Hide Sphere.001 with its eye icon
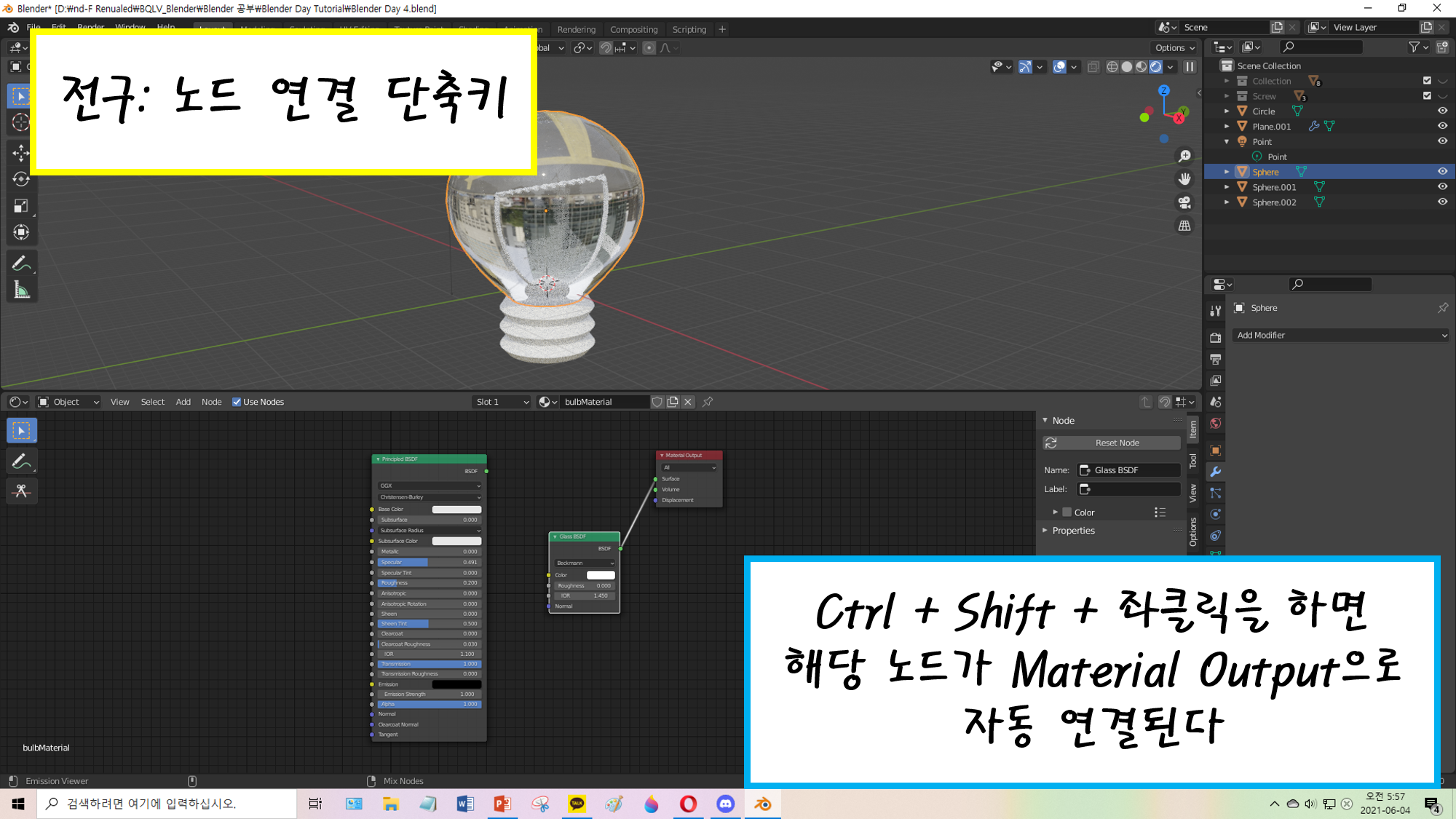Viewport: 1456px width, 819px height. (x=1442, y=187)
